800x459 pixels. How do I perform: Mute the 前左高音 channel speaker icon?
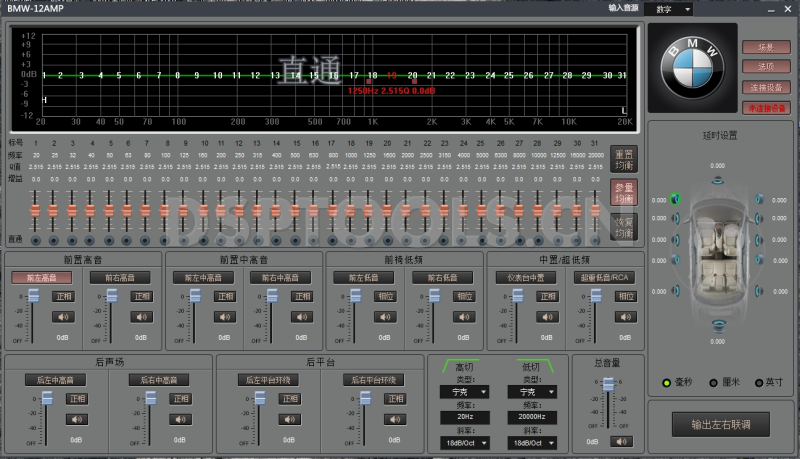click(64, 316)
